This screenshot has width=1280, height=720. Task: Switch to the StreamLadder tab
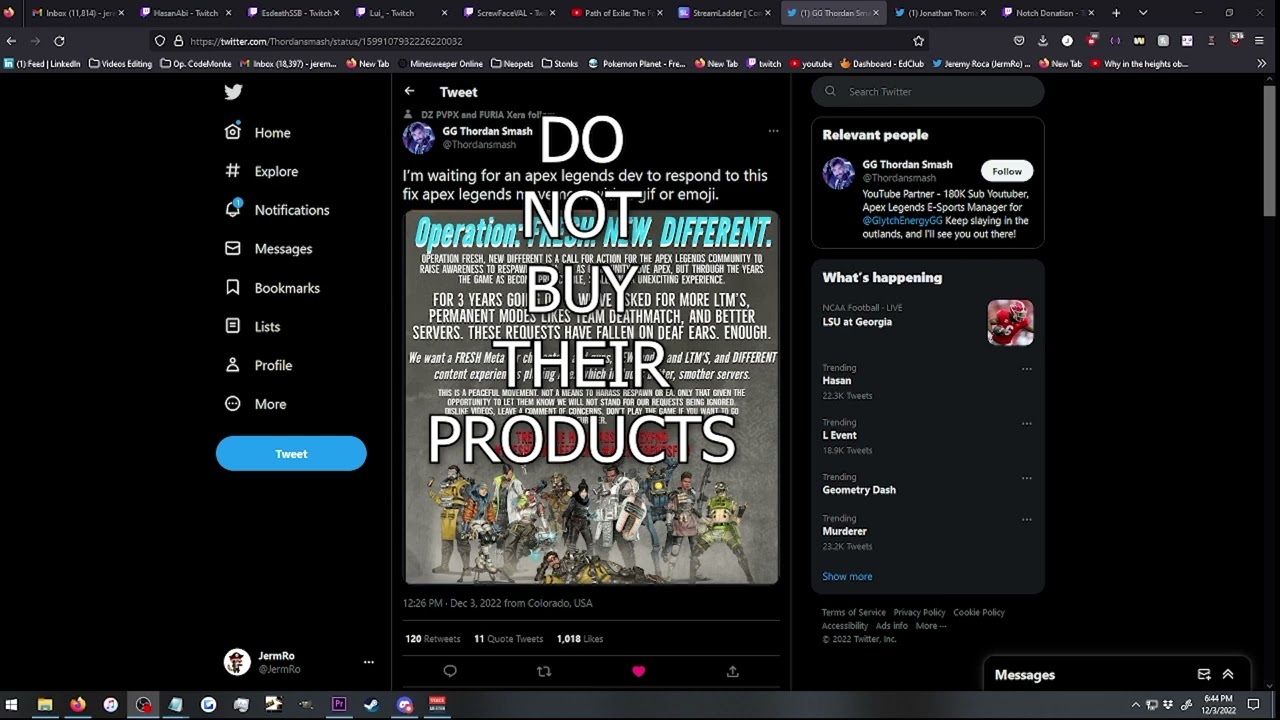pos(725,13)
